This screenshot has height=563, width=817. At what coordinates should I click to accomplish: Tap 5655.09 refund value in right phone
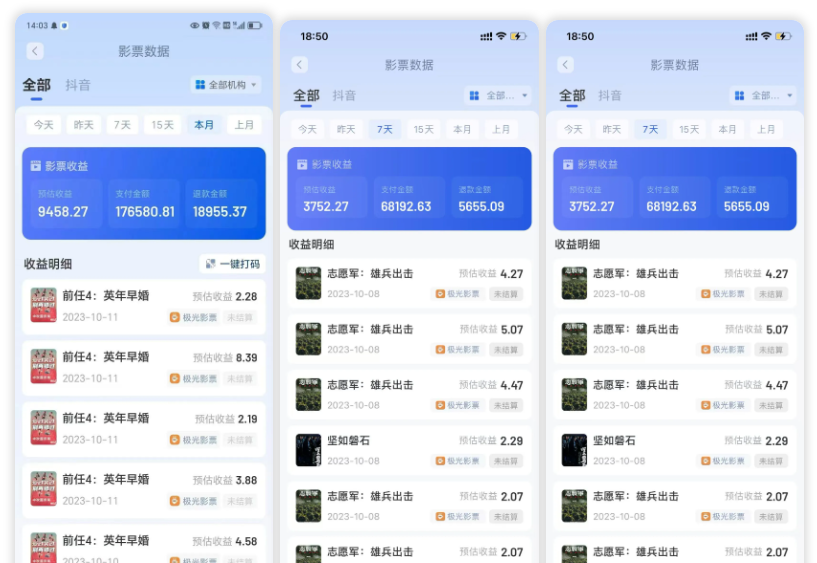click(x=746, y=207)
